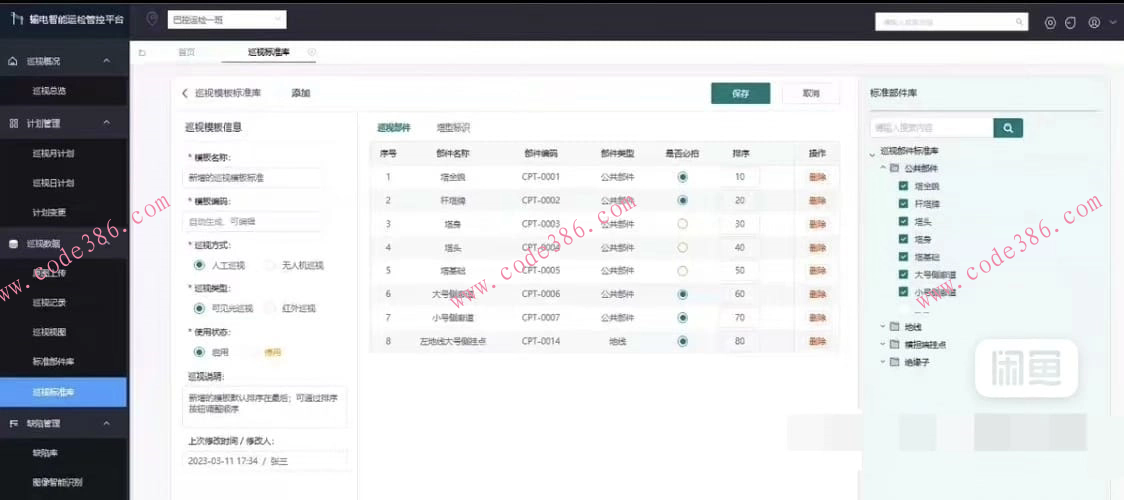Click the message icon beside settings gear
The height and width of the screenshot is (500, 1124).
pyautogui.click(x=1070, y=22)
